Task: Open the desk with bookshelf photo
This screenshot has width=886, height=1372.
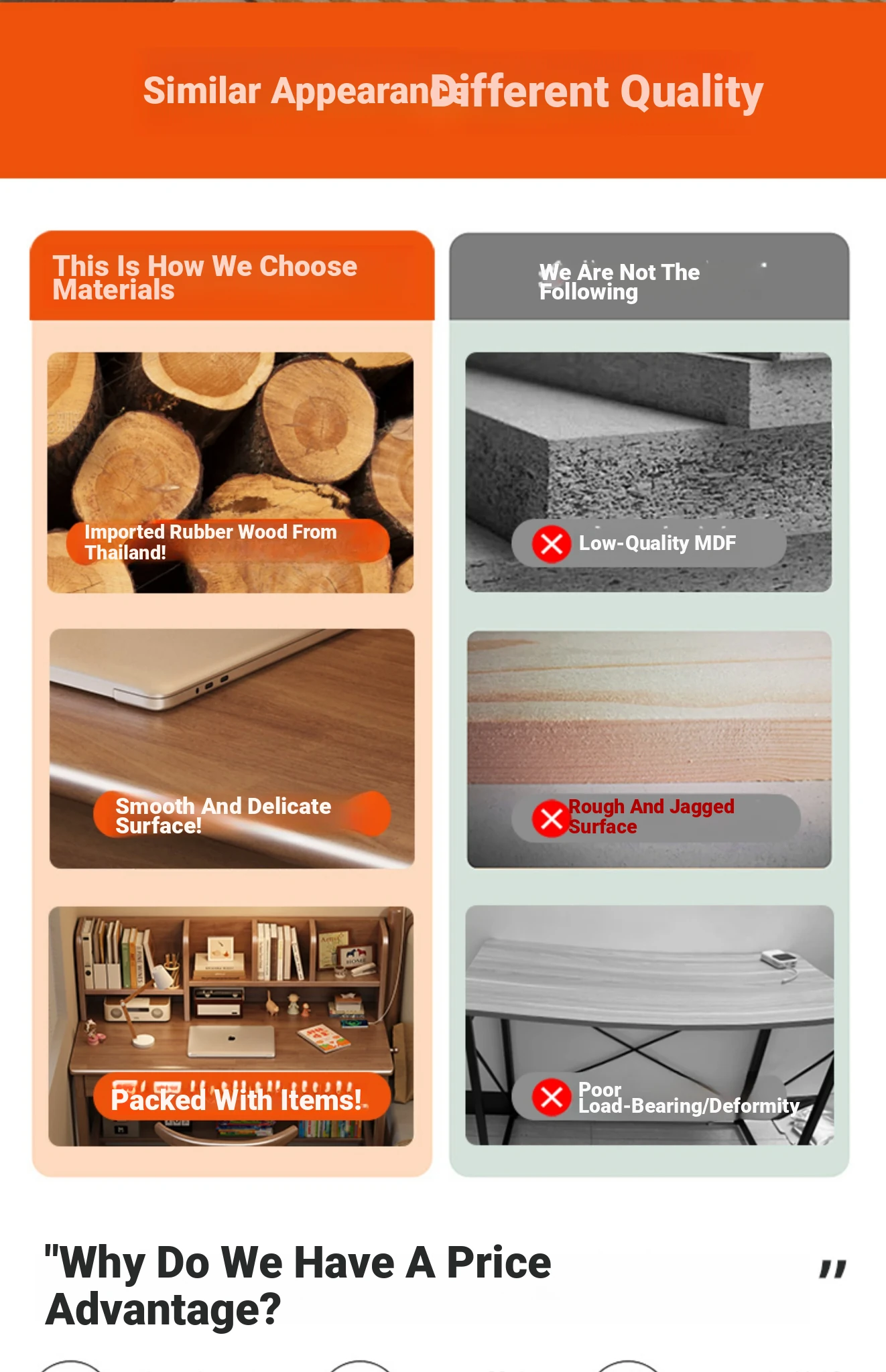Action: (231, 1026)
